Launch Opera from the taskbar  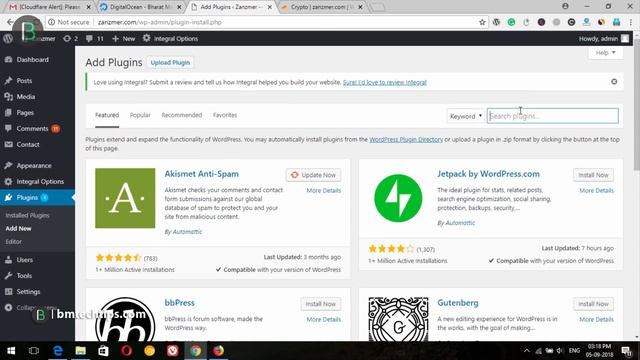pos(126,351)
